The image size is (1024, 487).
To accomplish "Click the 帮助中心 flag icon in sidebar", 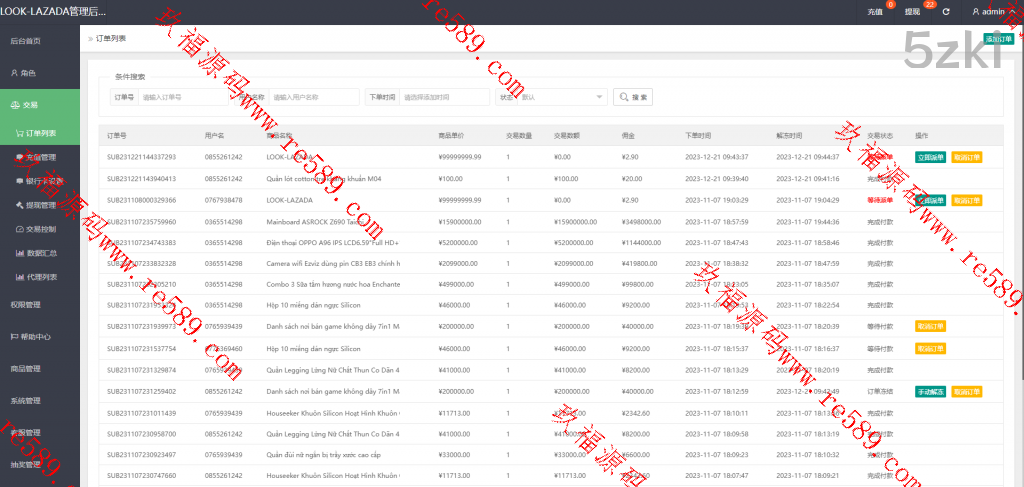I will pos(14,336).
